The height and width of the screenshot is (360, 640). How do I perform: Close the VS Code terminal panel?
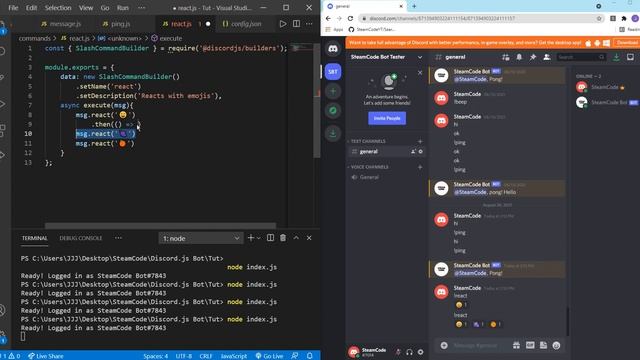[309, 238]
